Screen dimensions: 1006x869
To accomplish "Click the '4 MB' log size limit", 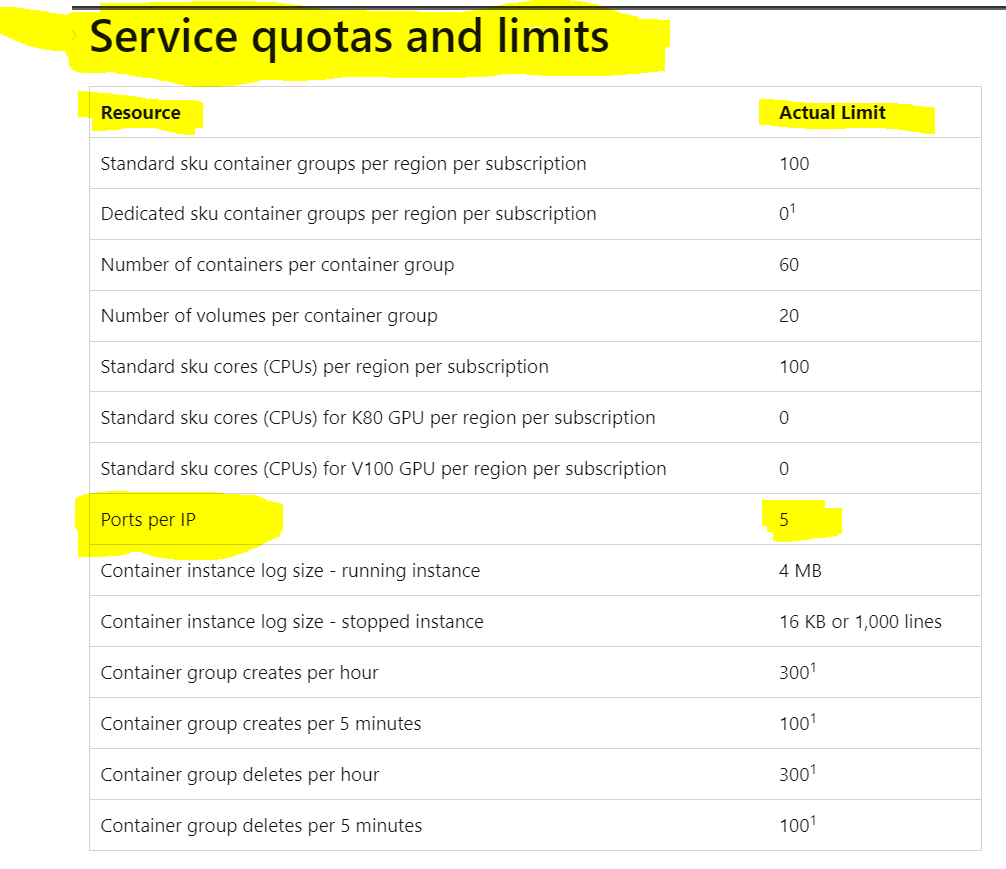I will pyautogui.click(x=800, y=571).
